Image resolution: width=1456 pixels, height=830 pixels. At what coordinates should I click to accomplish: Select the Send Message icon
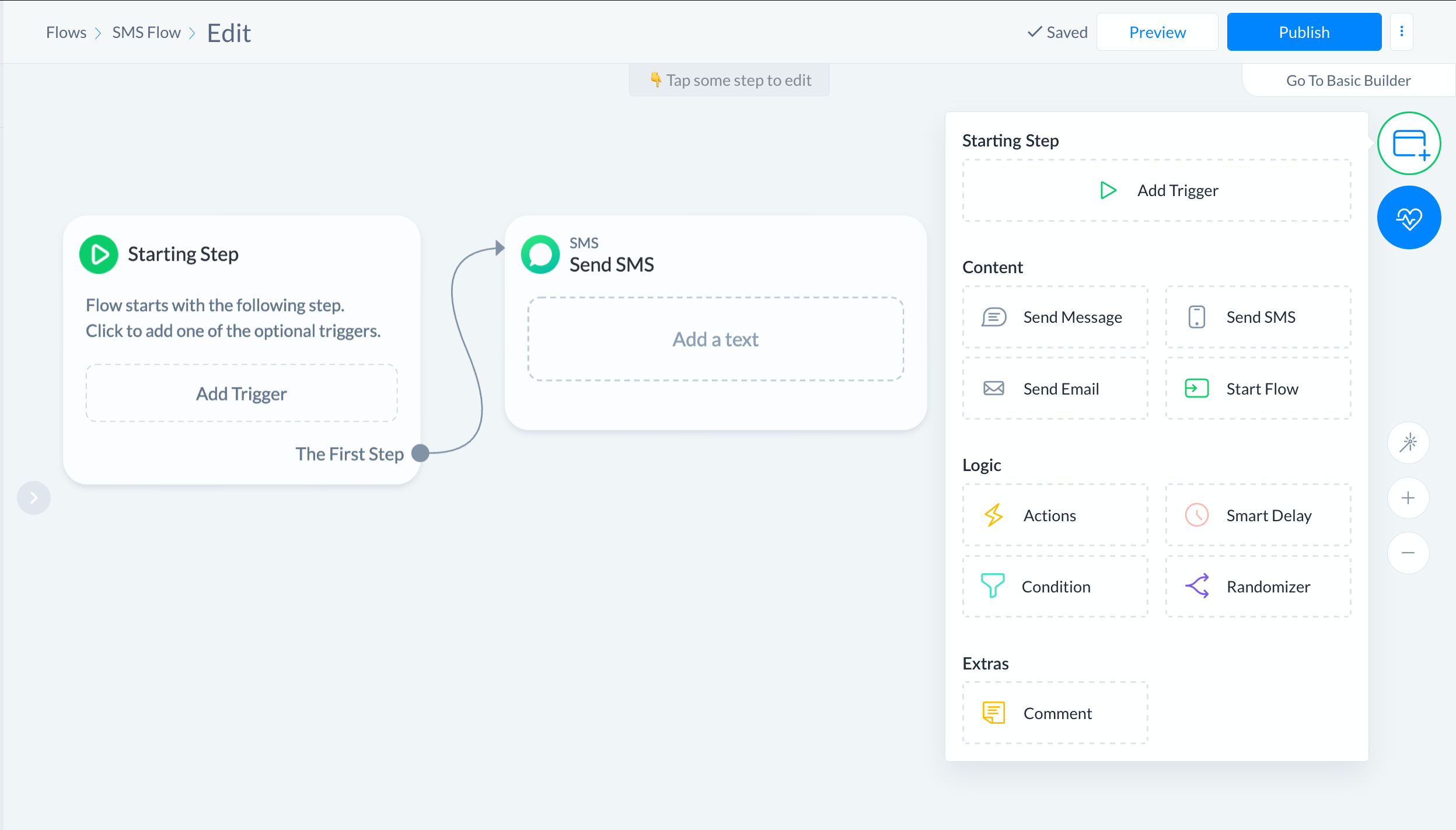click(x=994, y=317)
